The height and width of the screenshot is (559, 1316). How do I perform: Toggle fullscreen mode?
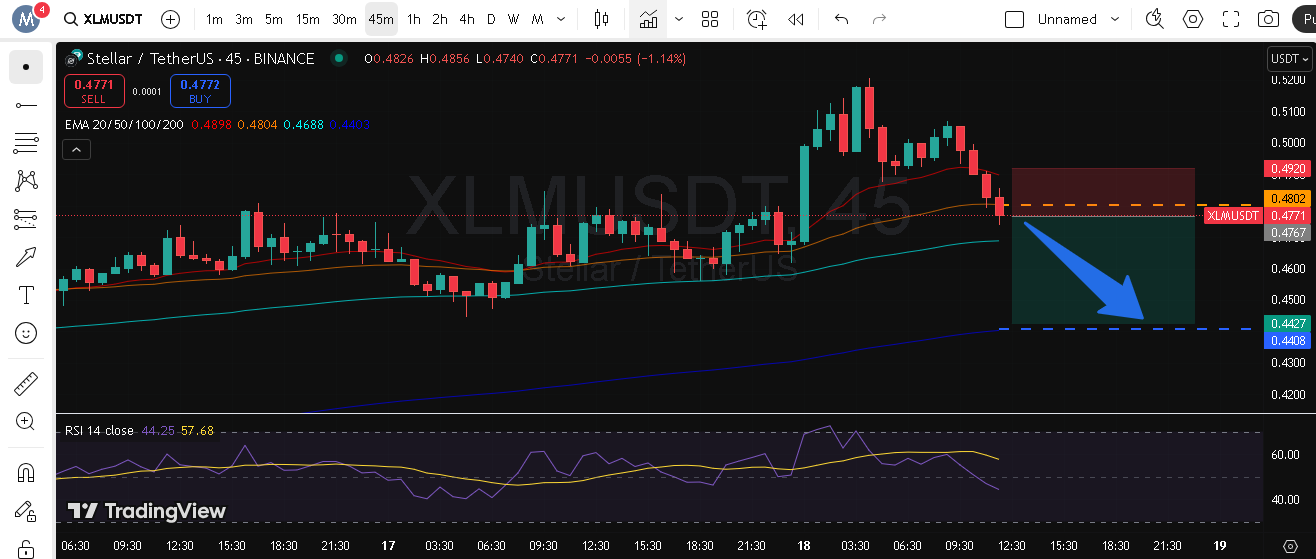point(1231,19)
